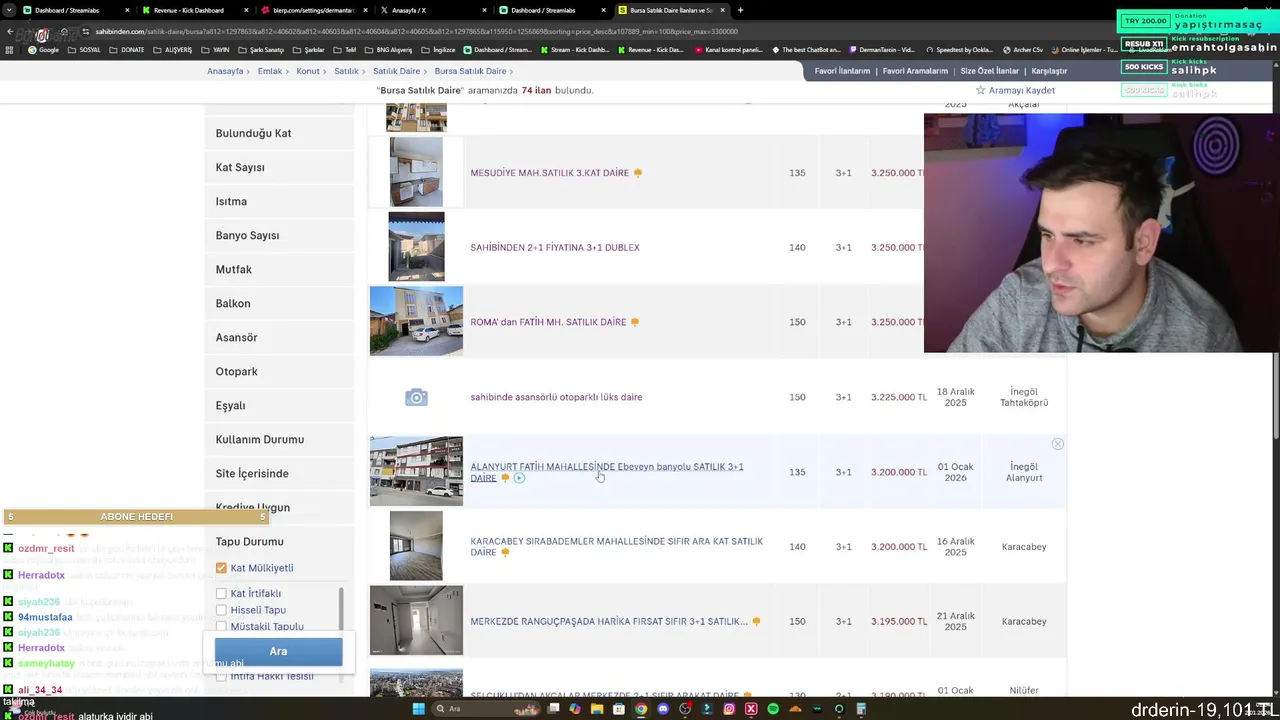This screenshot has height=720, width=1280.
Task: Open MESUDİYE MAH.SATILIK 3.KAT DAİRE listing
Action: tap(550, 173)
